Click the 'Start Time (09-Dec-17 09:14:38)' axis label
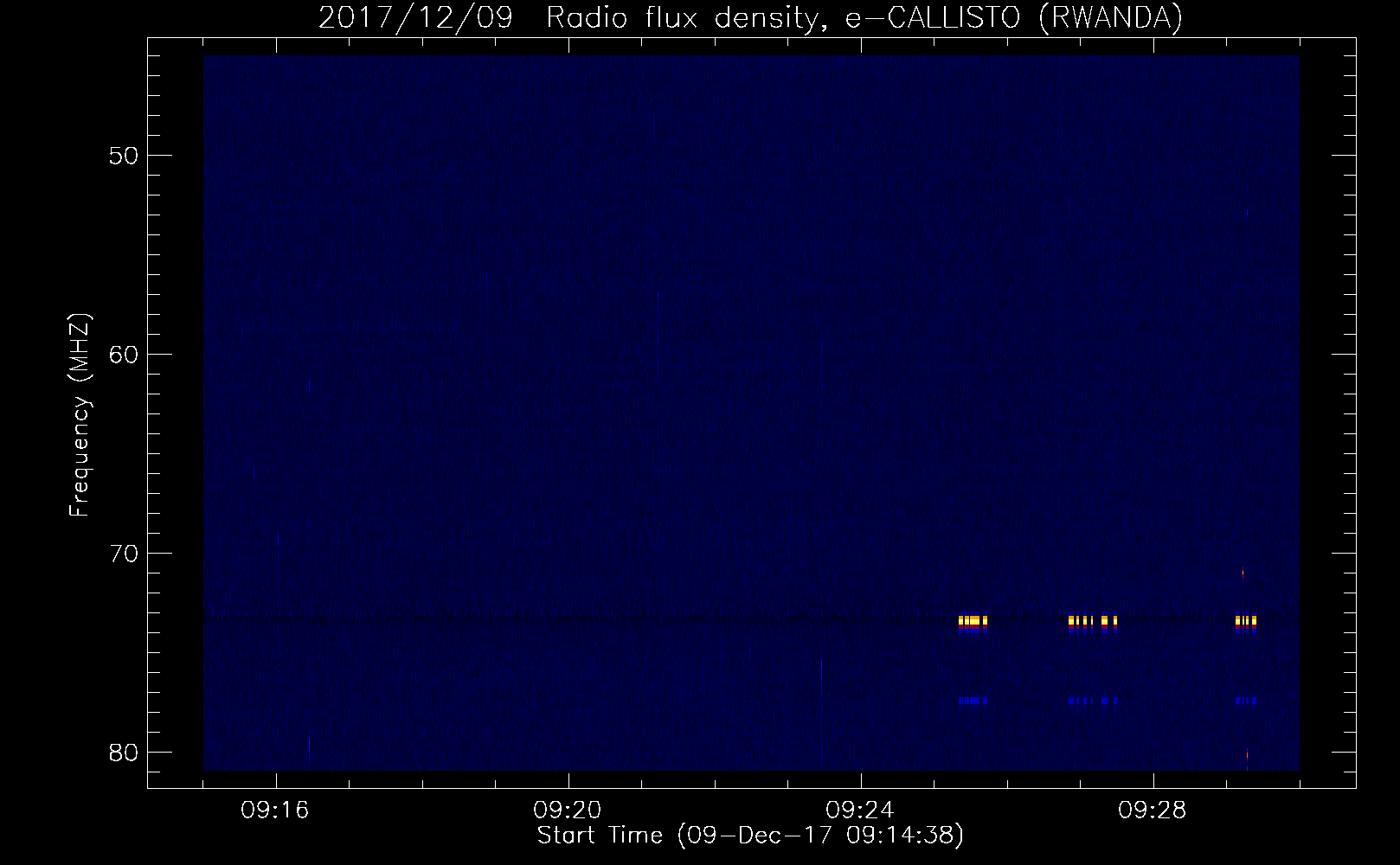The image size is (1400, 865). 750,835
